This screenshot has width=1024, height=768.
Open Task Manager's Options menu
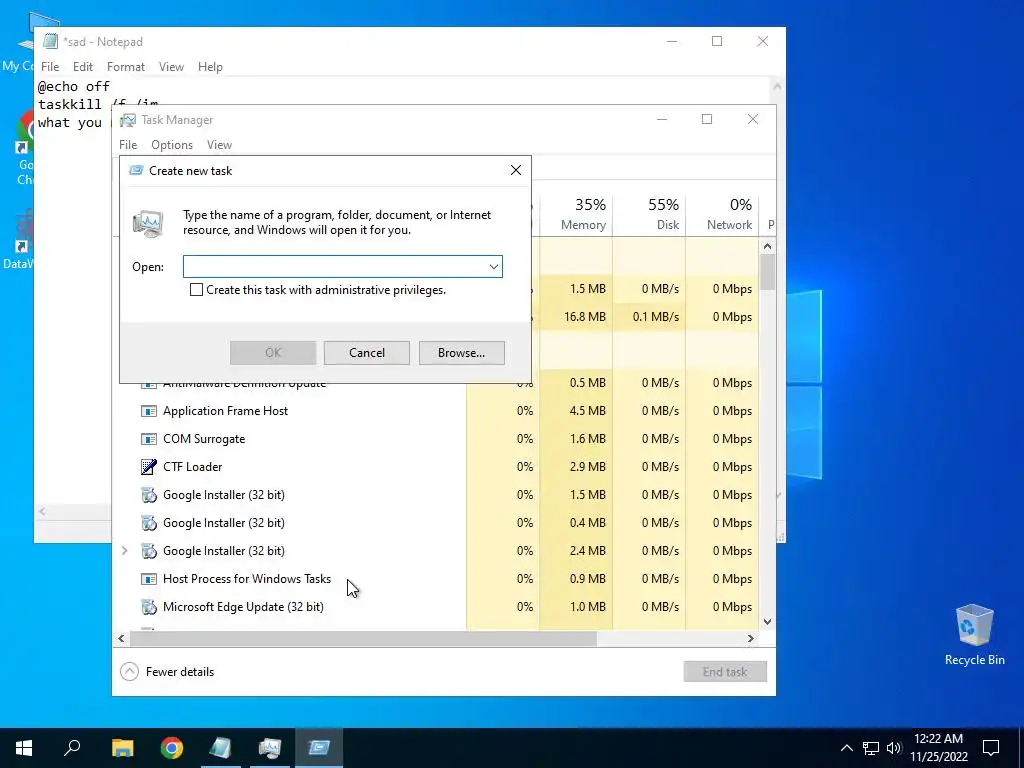[x=172, y=145]
